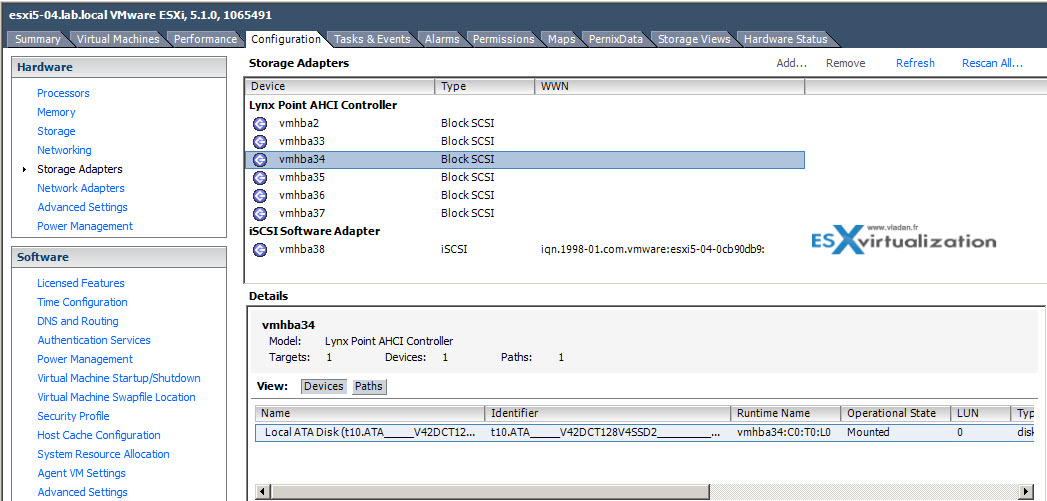Open the PernixData tab
Viewport: 1047px width, 501px height.
point(616,39)
